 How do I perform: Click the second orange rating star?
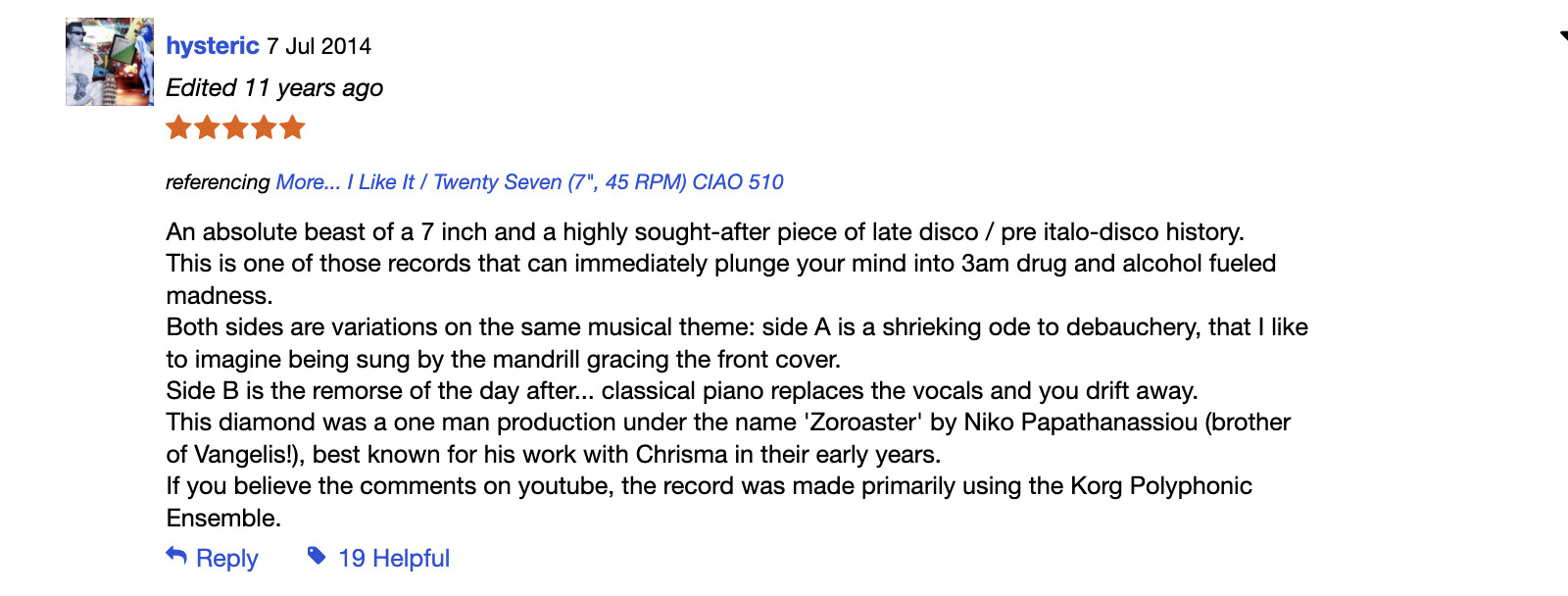207,127
